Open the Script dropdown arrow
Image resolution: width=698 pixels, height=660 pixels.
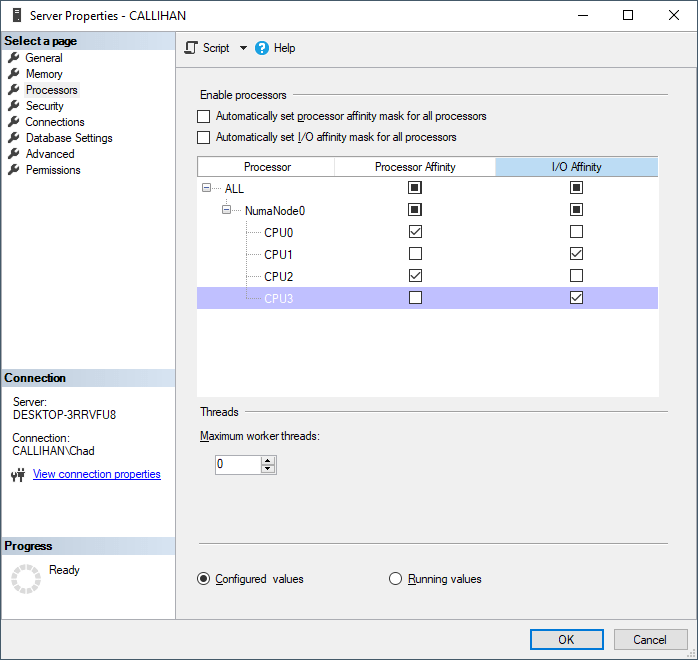click(x=243, y=48)
